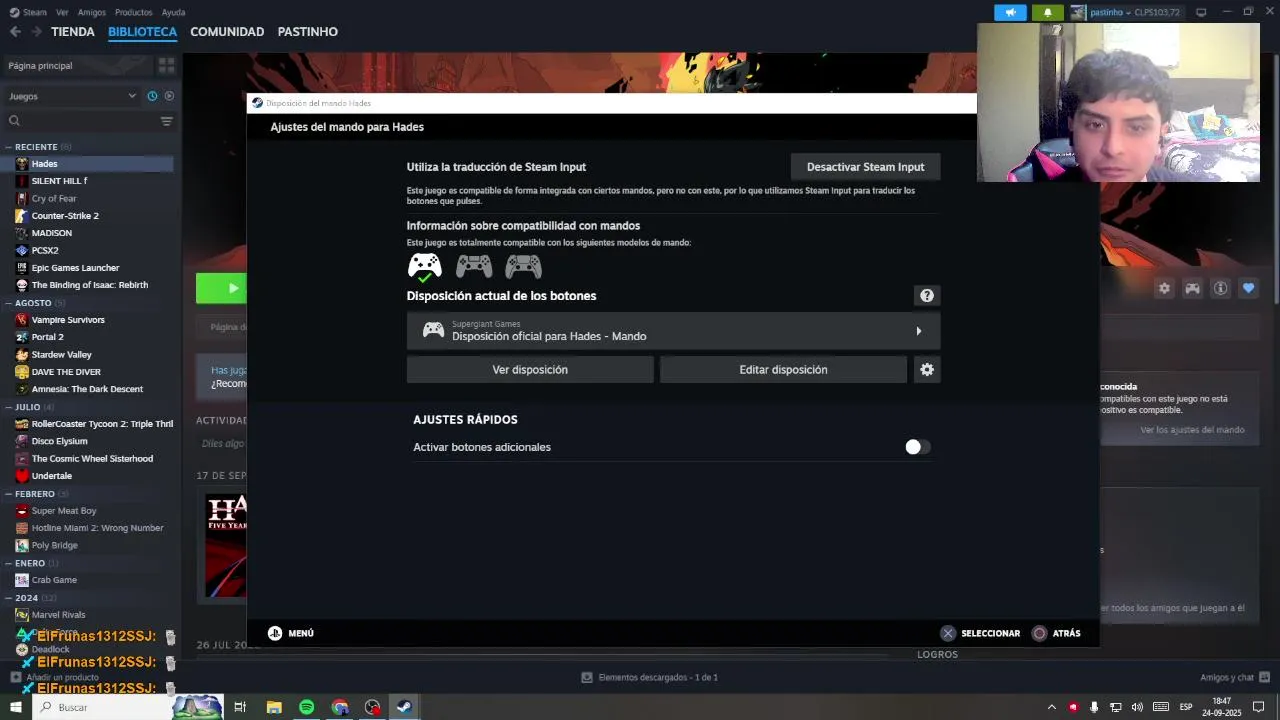Collapse the ENERO section
Viewport: 1280px width, 720px height.
[x=8, y=563]
